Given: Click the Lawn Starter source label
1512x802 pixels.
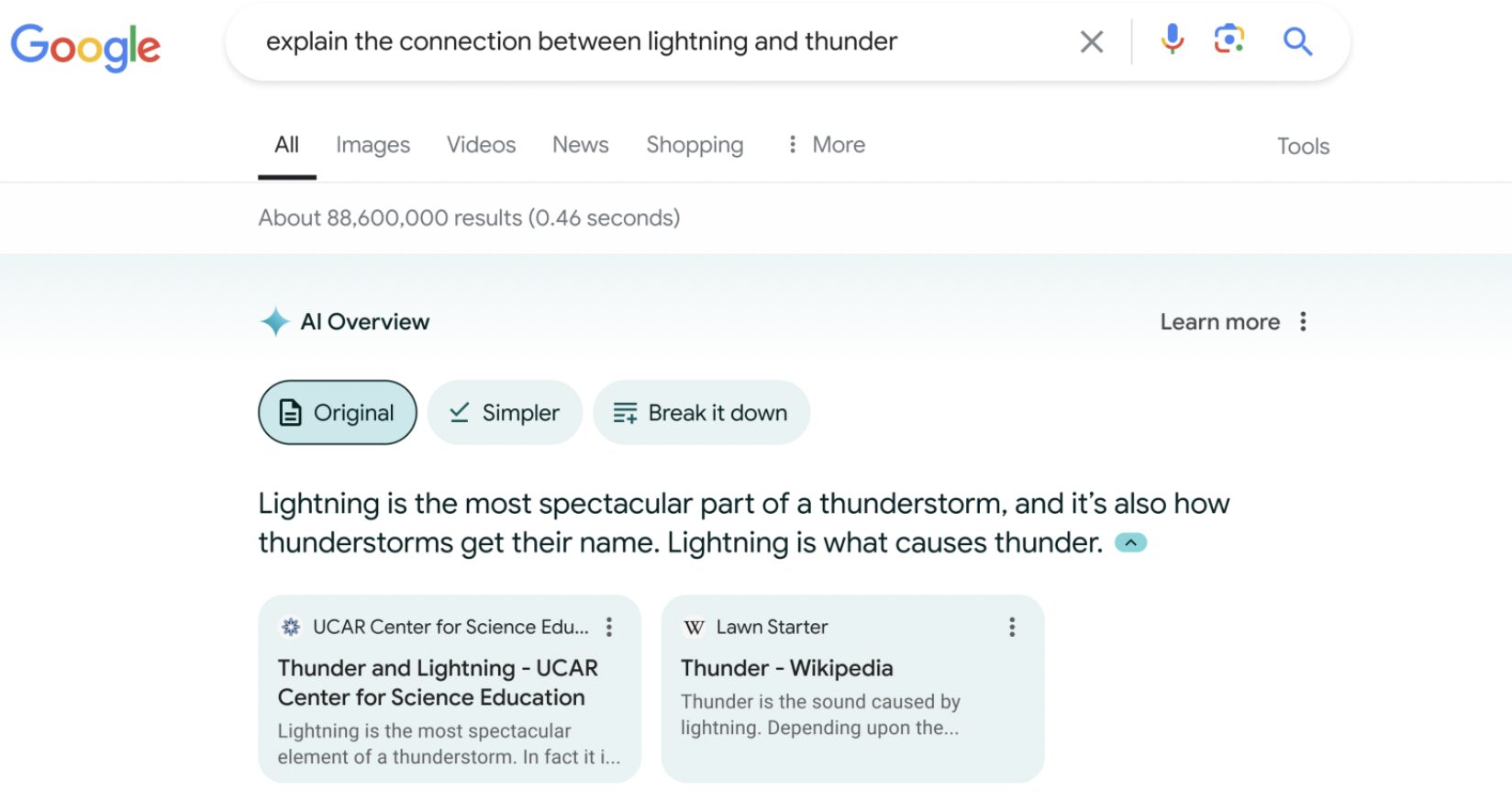Looking at the screenshot, I should pos(772,627).
